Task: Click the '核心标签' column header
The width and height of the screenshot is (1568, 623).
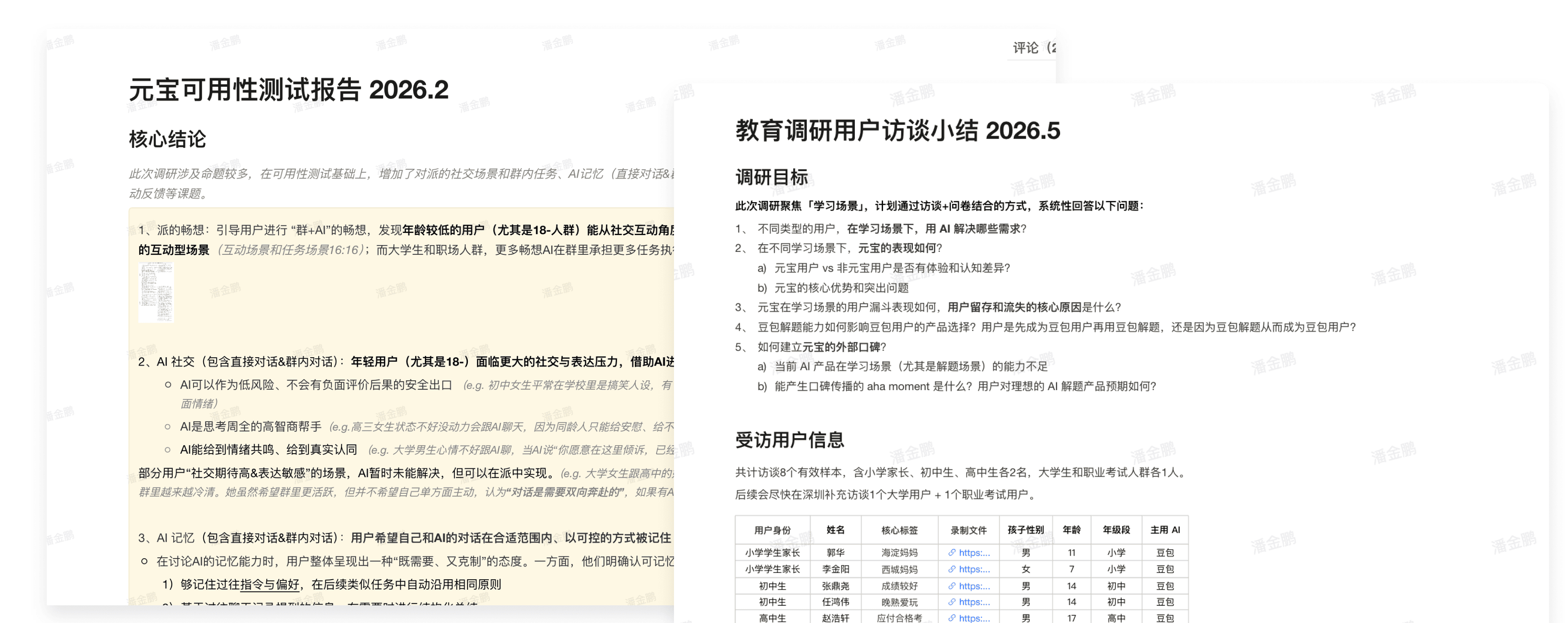Action: (x=899, y=530)
